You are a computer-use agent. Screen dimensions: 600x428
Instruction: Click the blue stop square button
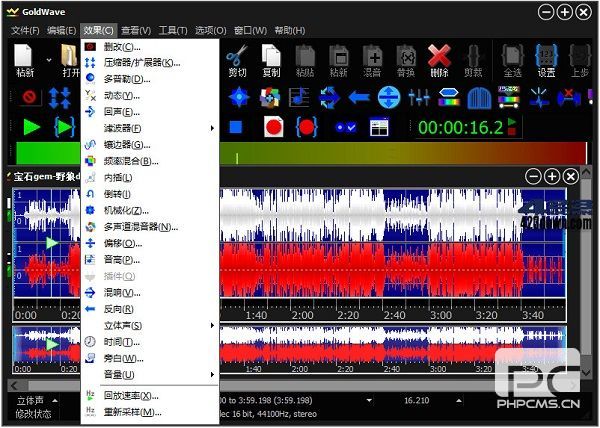[x=236, y=127]
